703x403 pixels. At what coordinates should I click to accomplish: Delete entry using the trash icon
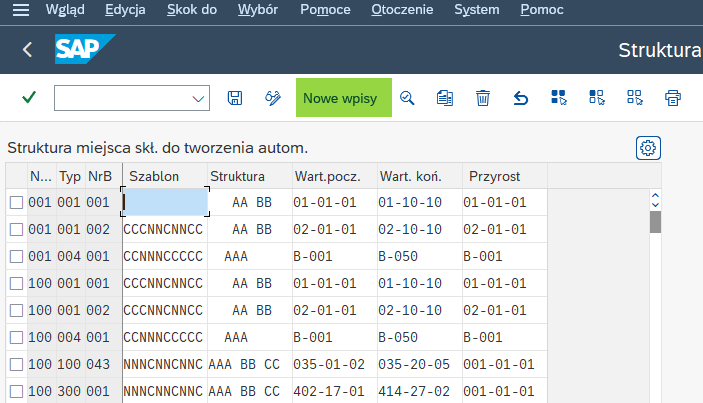(x=483, y=98)
